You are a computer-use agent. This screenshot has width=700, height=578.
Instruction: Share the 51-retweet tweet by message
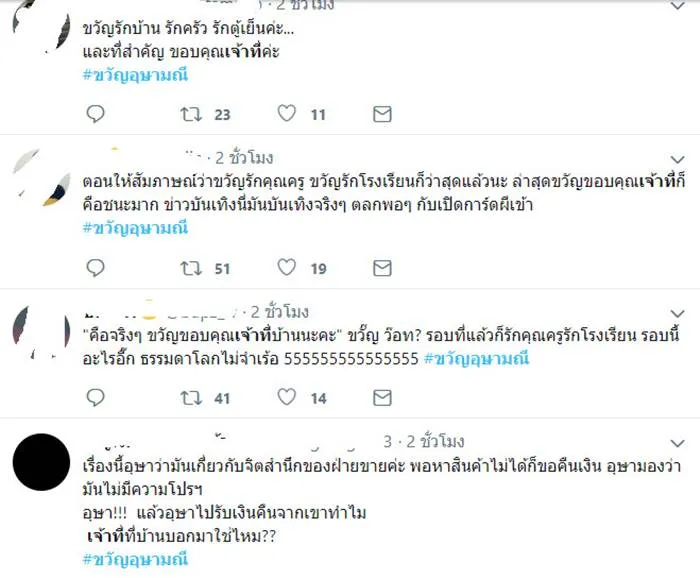pos(382,268)
